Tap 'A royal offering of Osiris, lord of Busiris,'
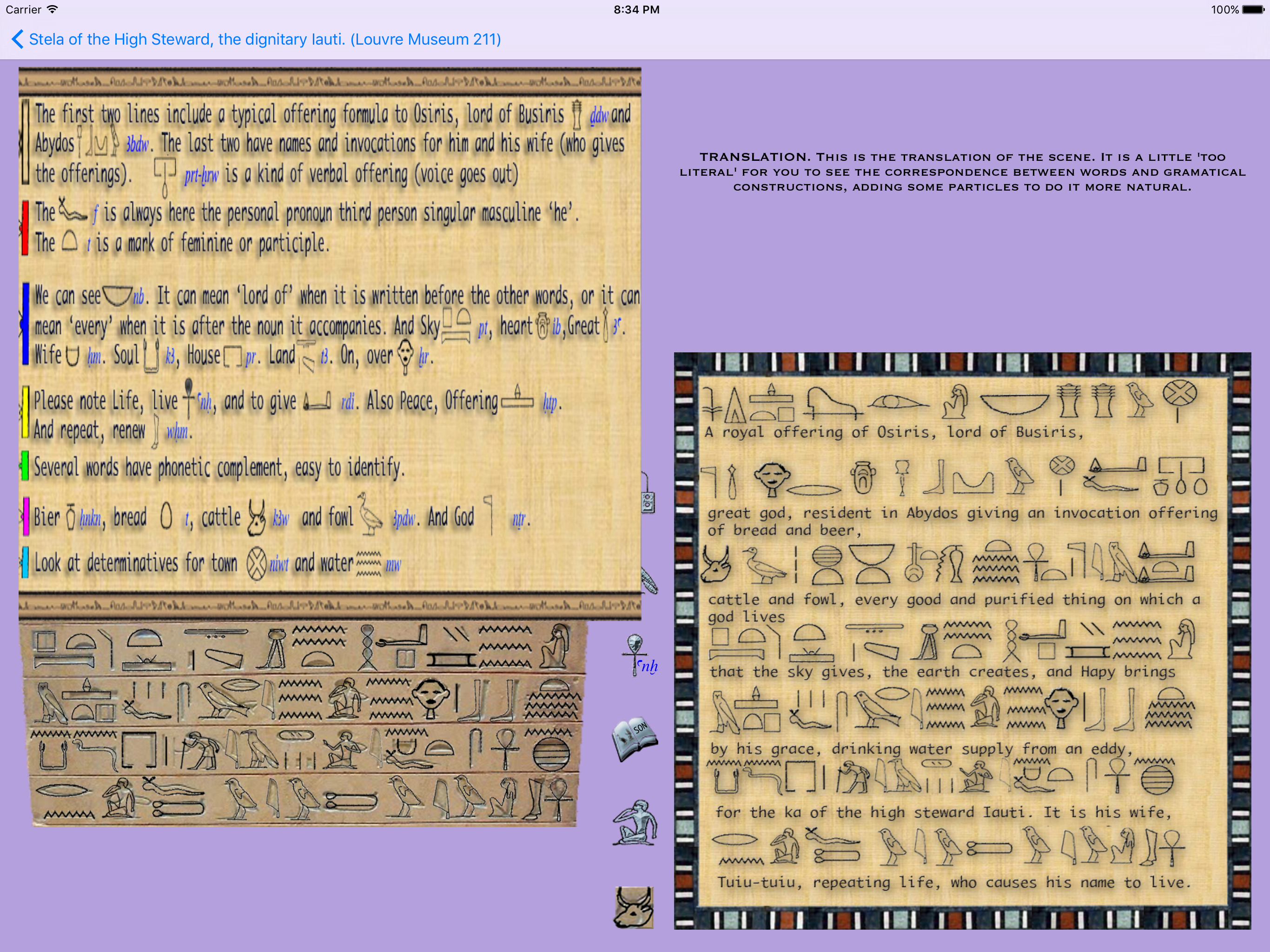This screenshot has height=952, width=1270. (x=893, y=432)
